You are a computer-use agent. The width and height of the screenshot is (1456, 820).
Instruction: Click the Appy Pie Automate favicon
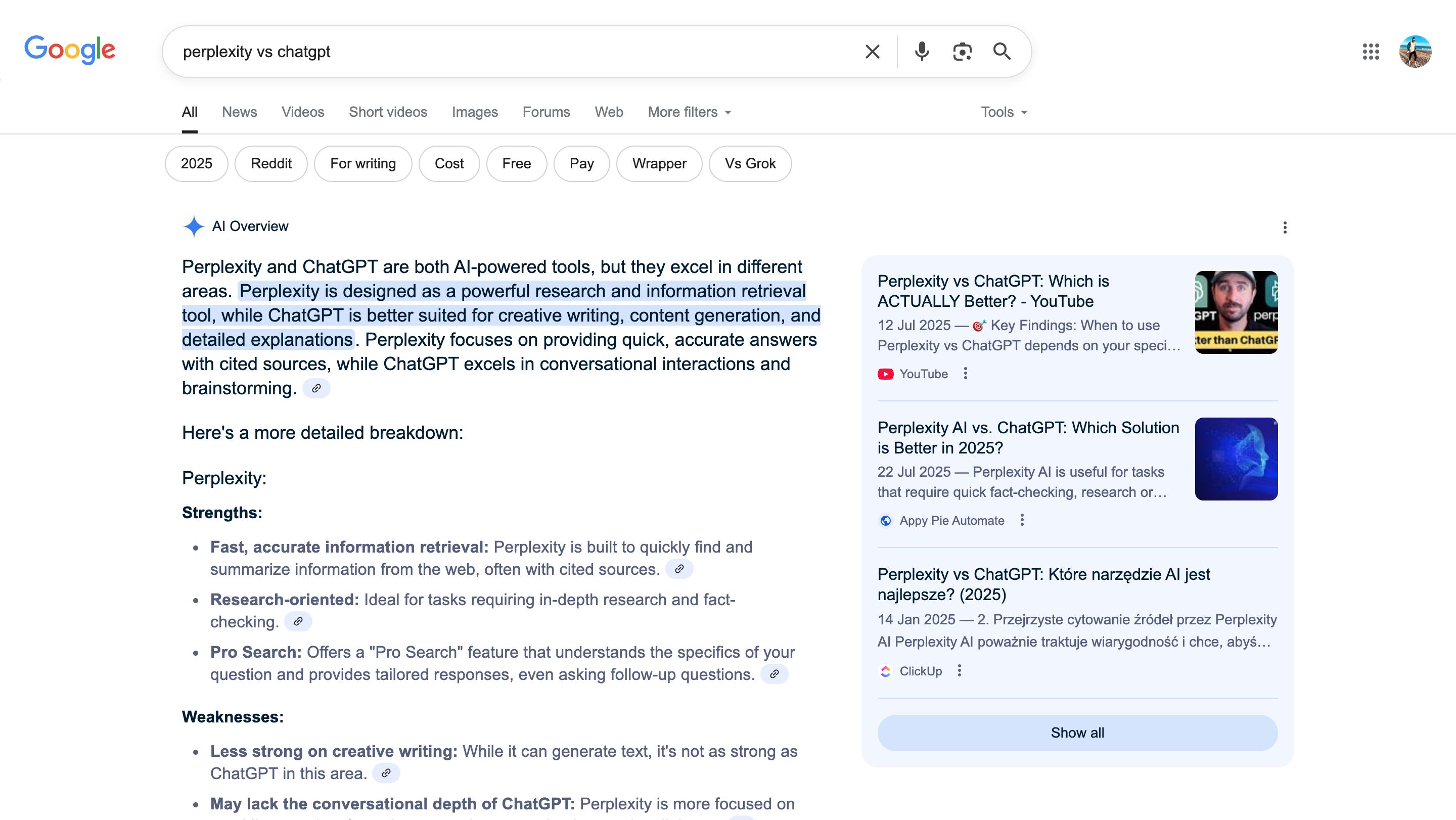[x=886, y=521]
